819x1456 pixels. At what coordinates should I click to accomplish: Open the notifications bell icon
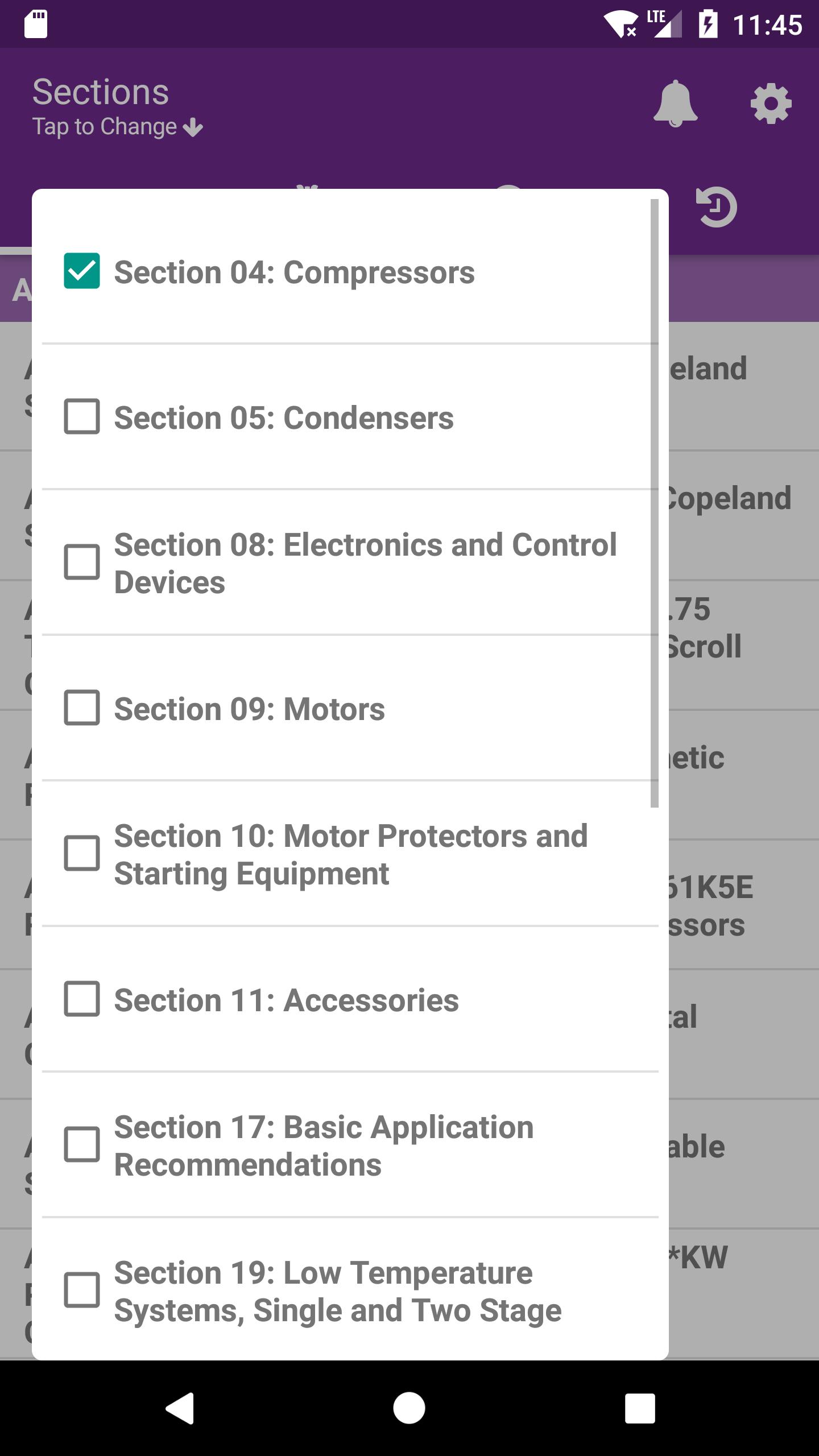(675, 103)
